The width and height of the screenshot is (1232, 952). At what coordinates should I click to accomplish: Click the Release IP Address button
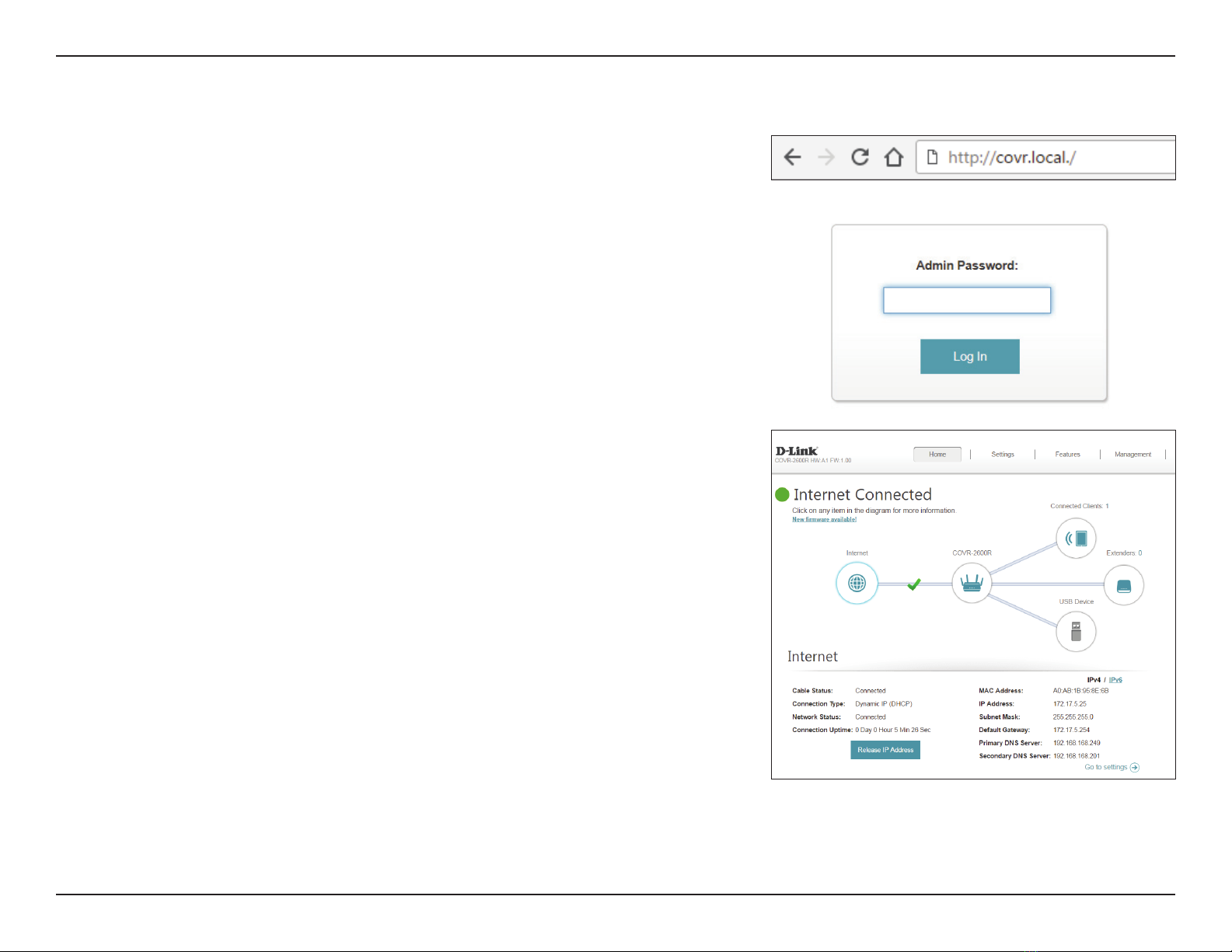point(885,750)
